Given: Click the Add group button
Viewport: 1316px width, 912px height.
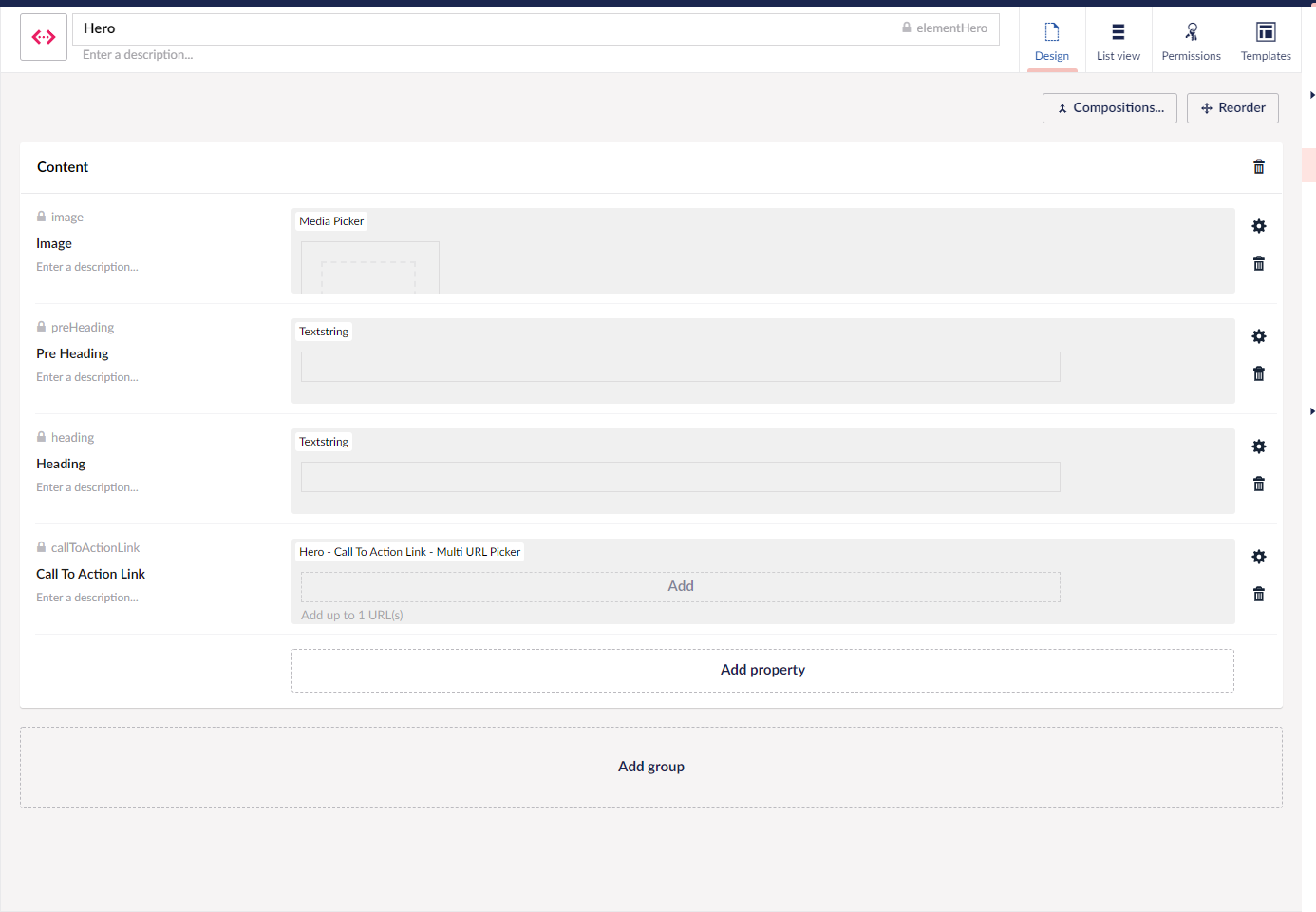Looking at the screenshot, I should (x=650, y=768).
